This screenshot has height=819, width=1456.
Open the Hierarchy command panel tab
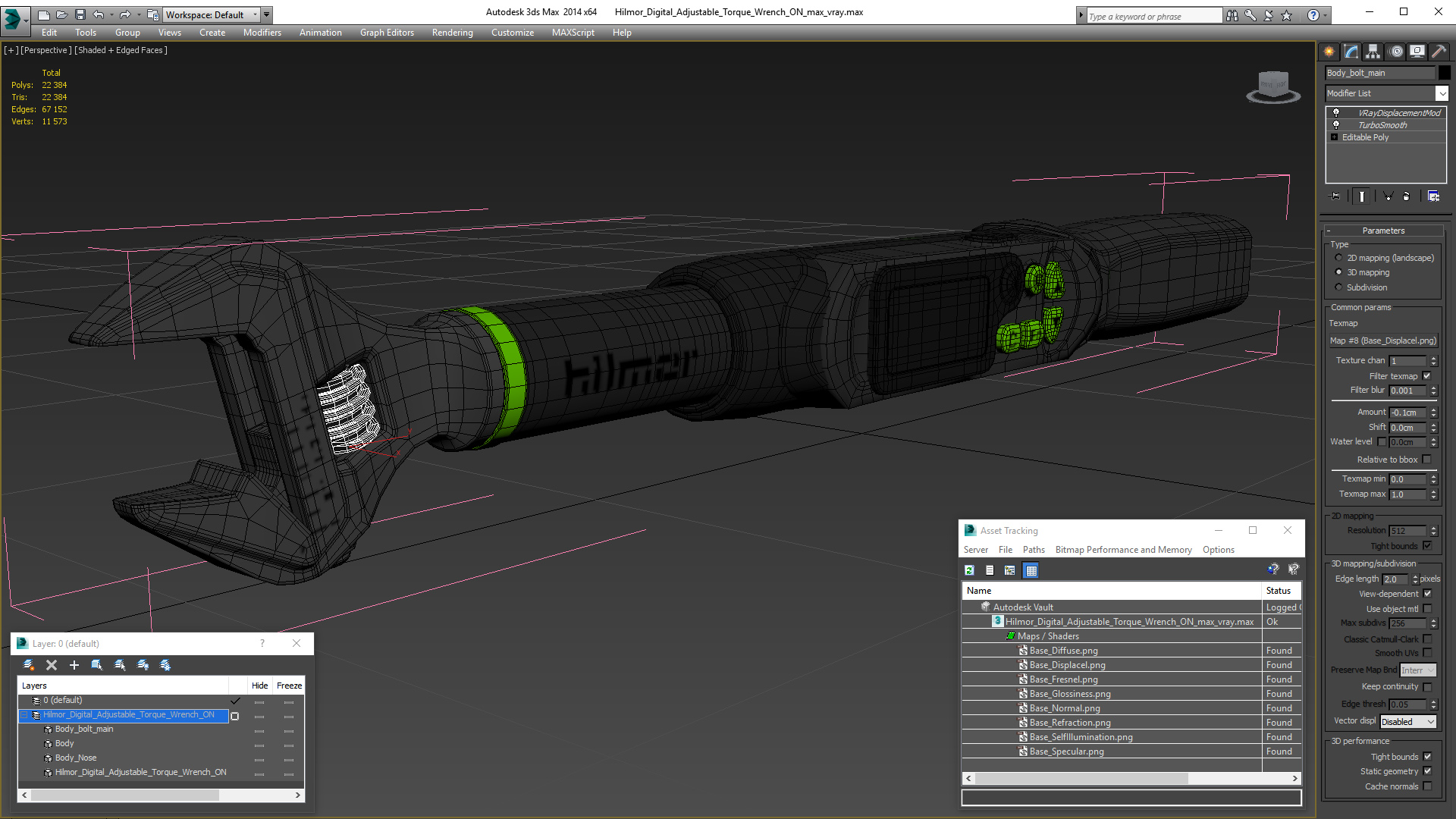point(1373,51)
